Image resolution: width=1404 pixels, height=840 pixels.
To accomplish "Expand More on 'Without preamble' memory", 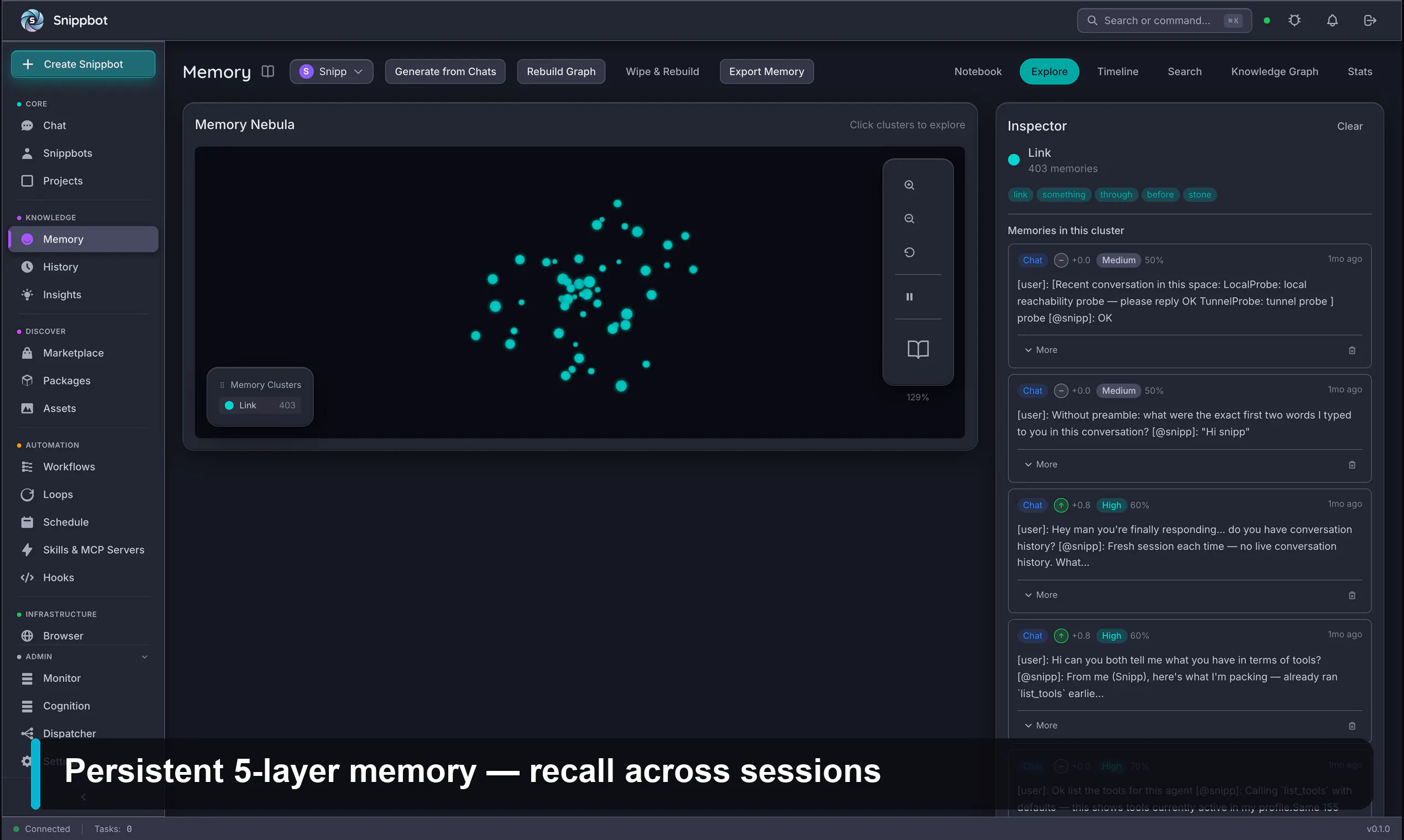I will tap(1040, 465).
